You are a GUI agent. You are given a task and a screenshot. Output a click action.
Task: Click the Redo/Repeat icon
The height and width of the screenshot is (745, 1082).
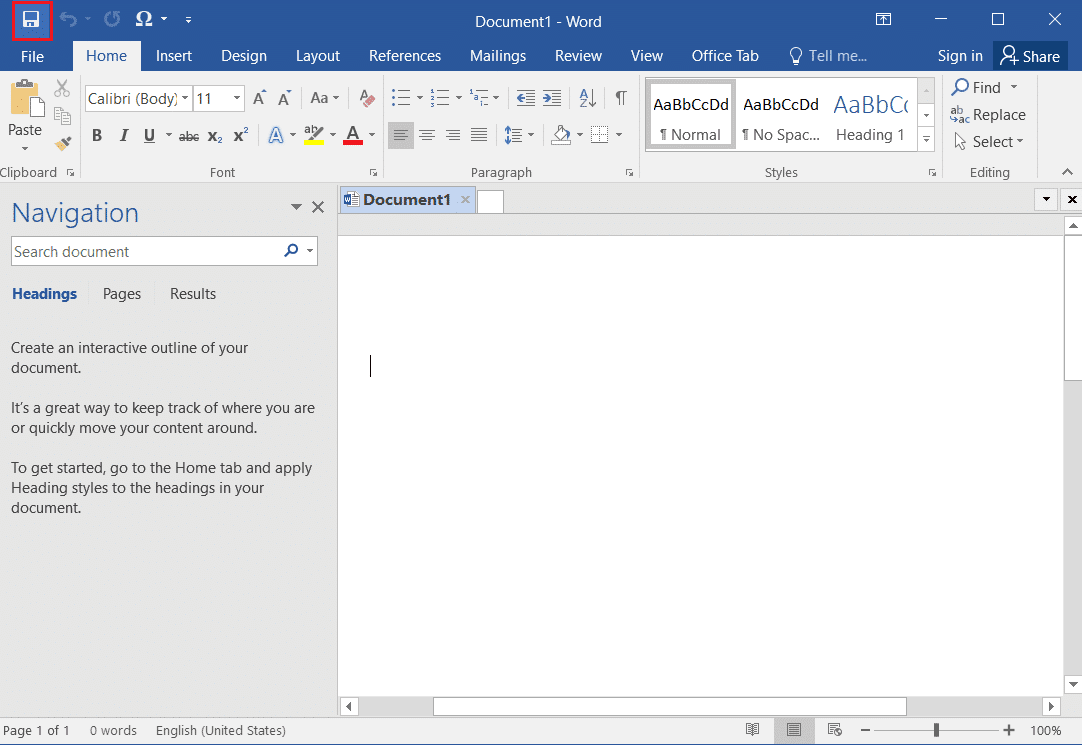point(112,19)
